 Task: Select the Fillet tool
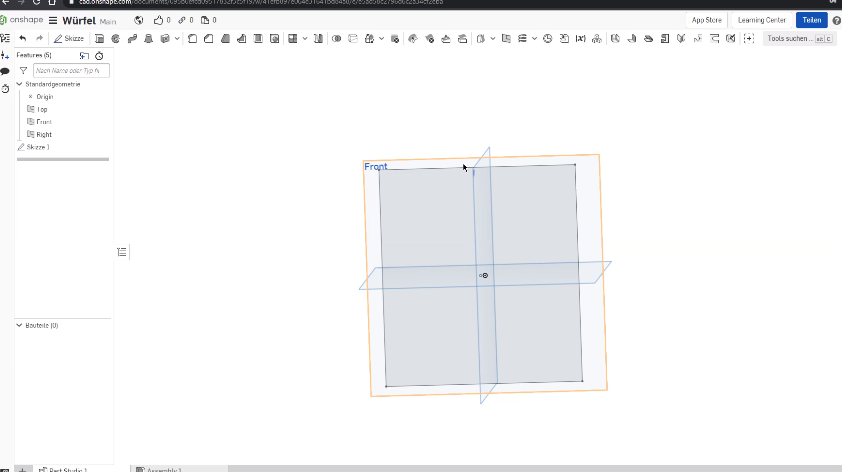(192, 38)
